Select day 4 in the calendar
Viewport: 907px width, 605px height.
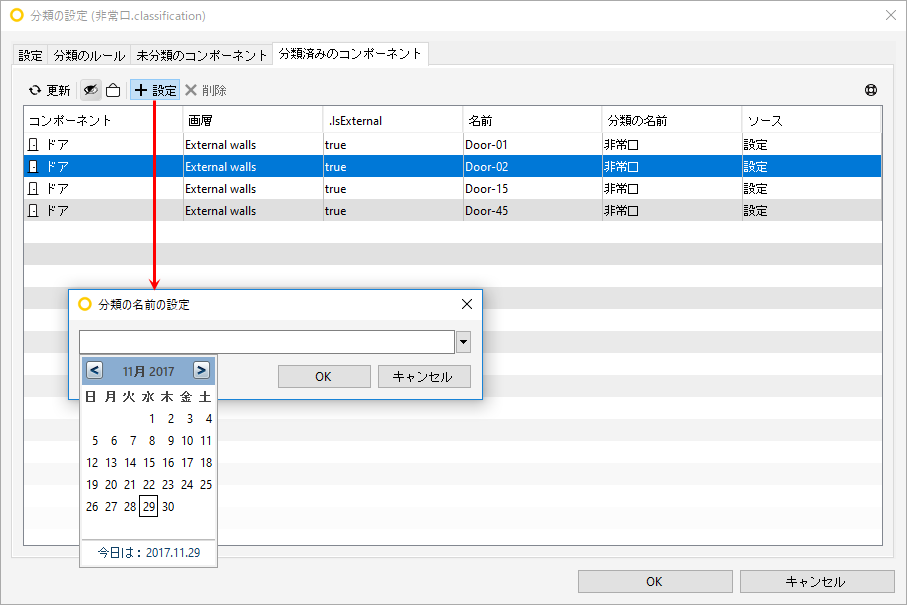[x=209, y=418]
